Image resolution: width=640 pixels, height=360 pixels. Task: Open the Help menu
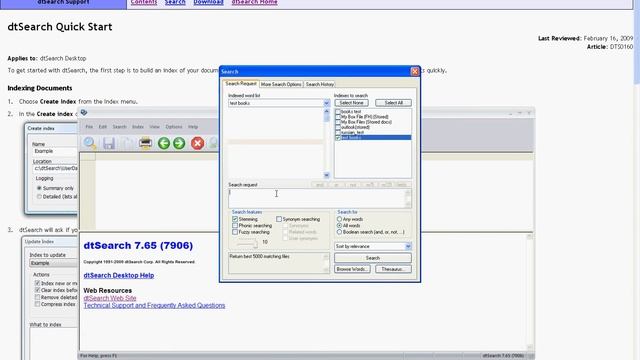[193, 127]
